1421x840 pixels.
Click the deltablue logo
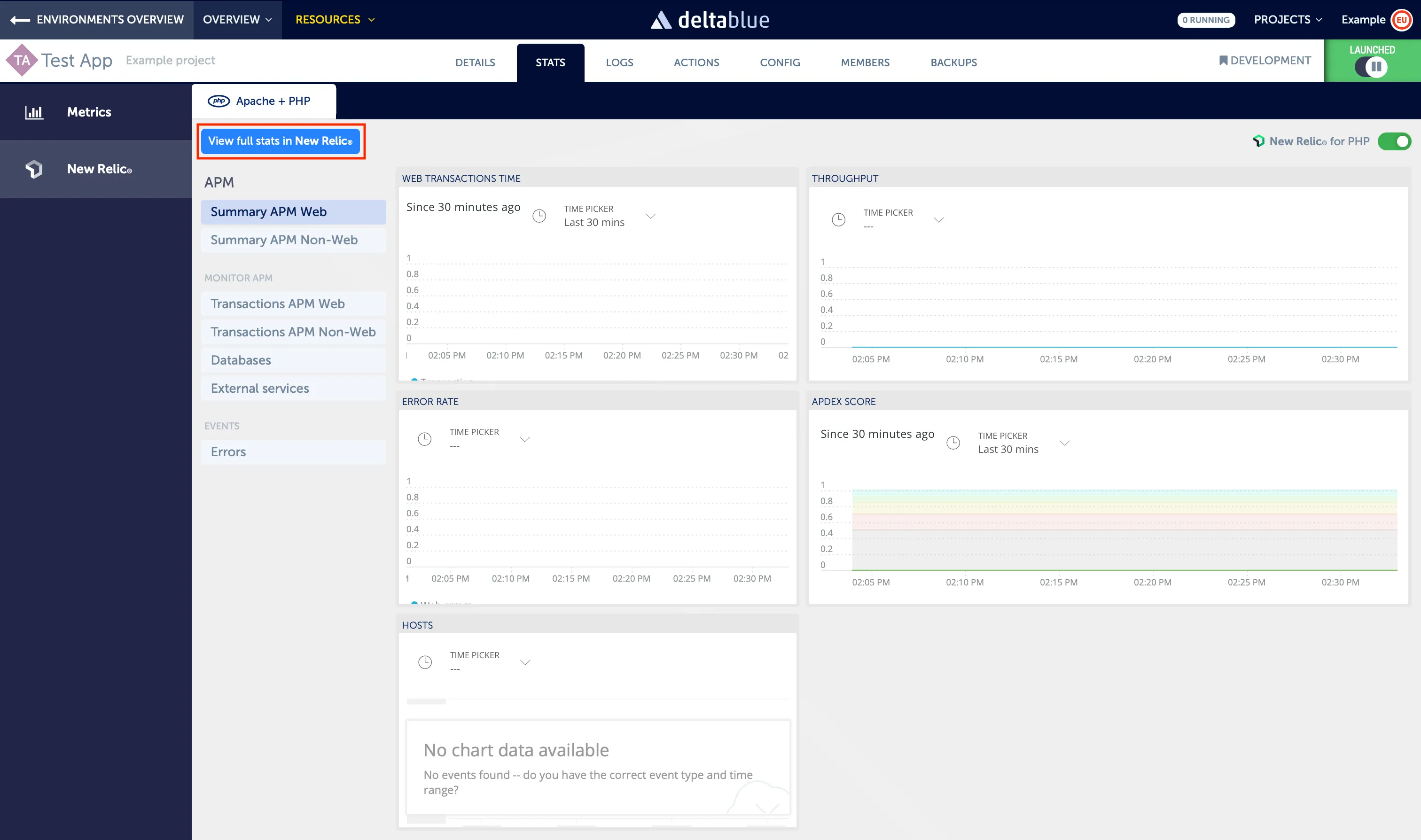pos(709,20)
